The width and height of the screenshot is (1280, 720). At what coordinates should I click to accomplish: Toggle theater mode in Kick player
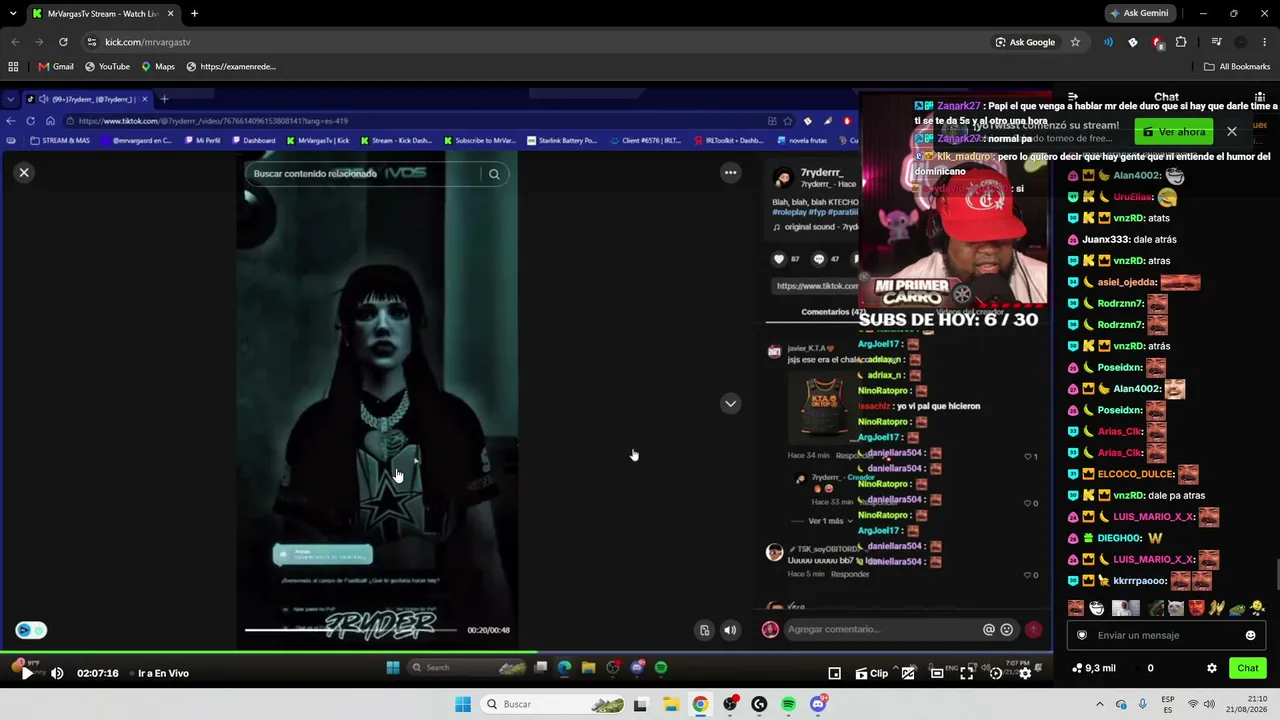(x=937, y=673)
